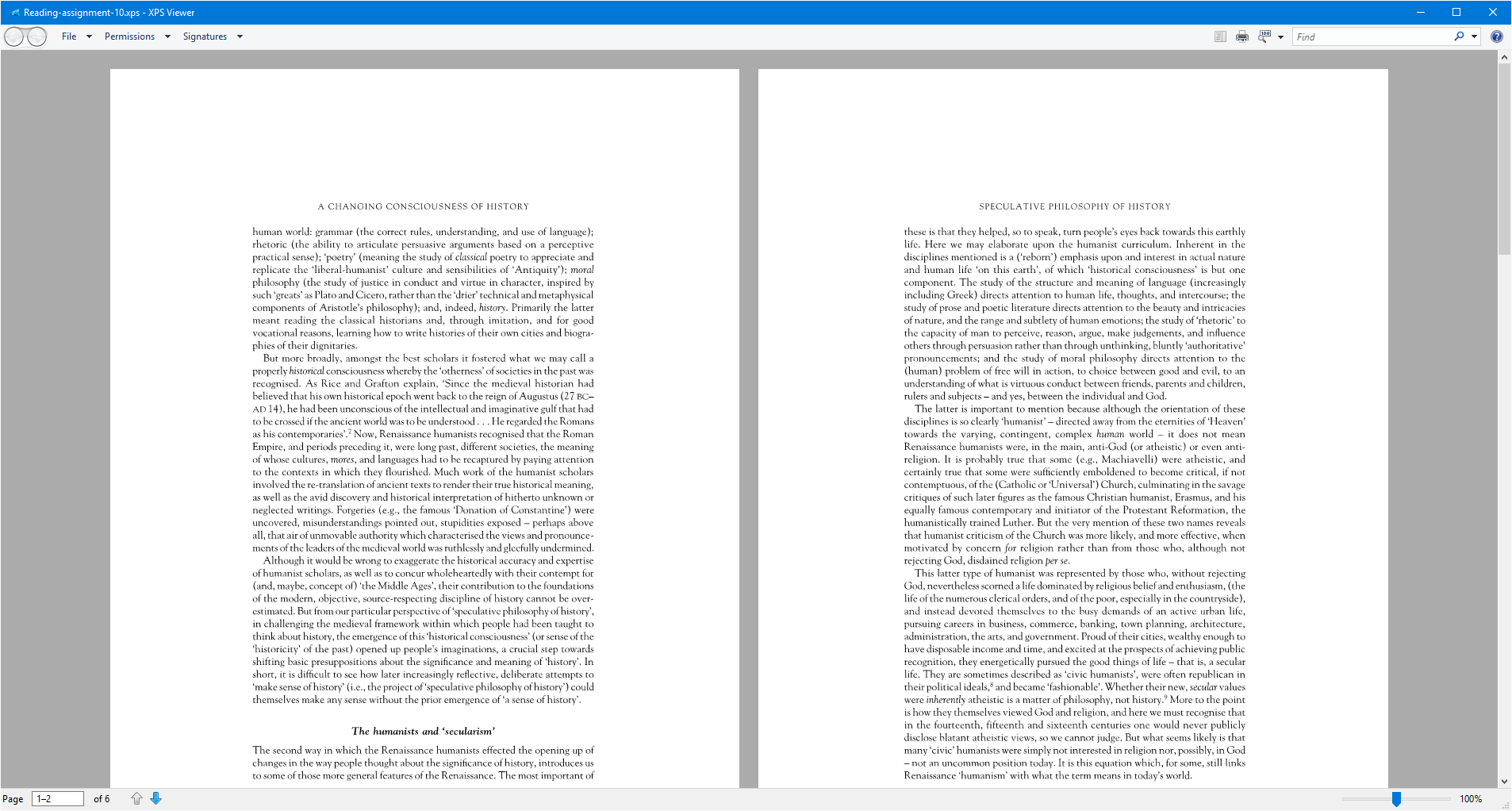The image size is (1512, 811).
Task: Expand the Permissions menu arrow
Action: (167, 37)
